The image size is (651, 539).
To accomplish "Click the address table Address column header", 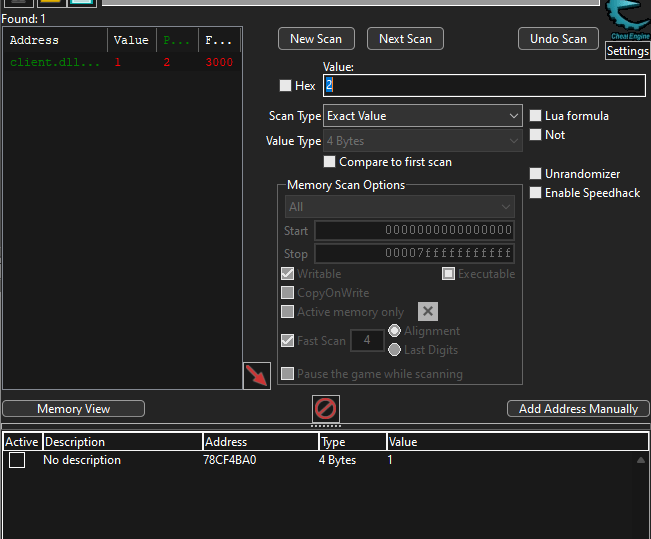I will coord(261,442).
